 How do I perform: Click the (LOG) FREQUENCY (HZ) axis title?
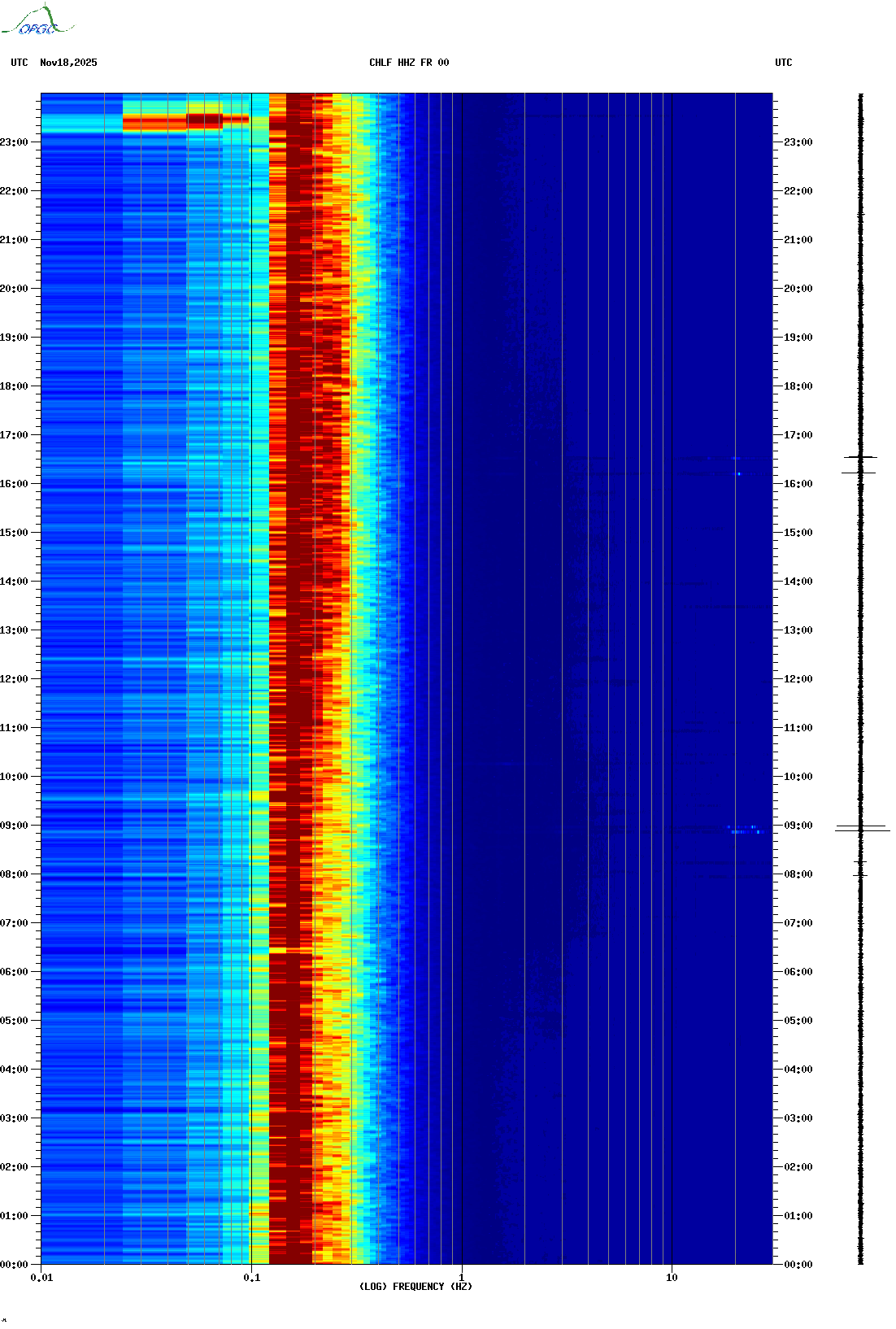(x=415, y=1287)
